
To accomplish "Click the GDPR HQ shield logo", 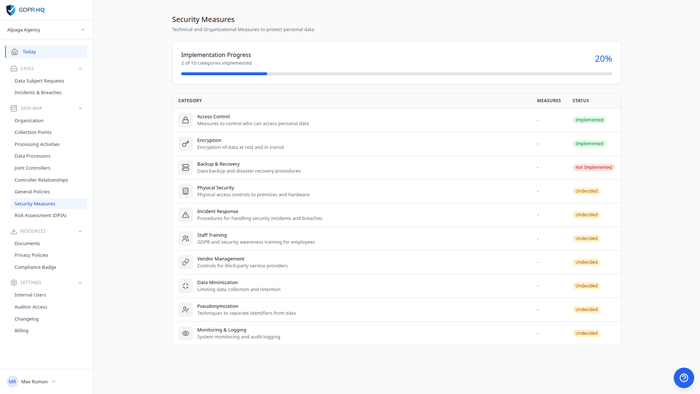I will pyautogui.click(x=11, y=10).
